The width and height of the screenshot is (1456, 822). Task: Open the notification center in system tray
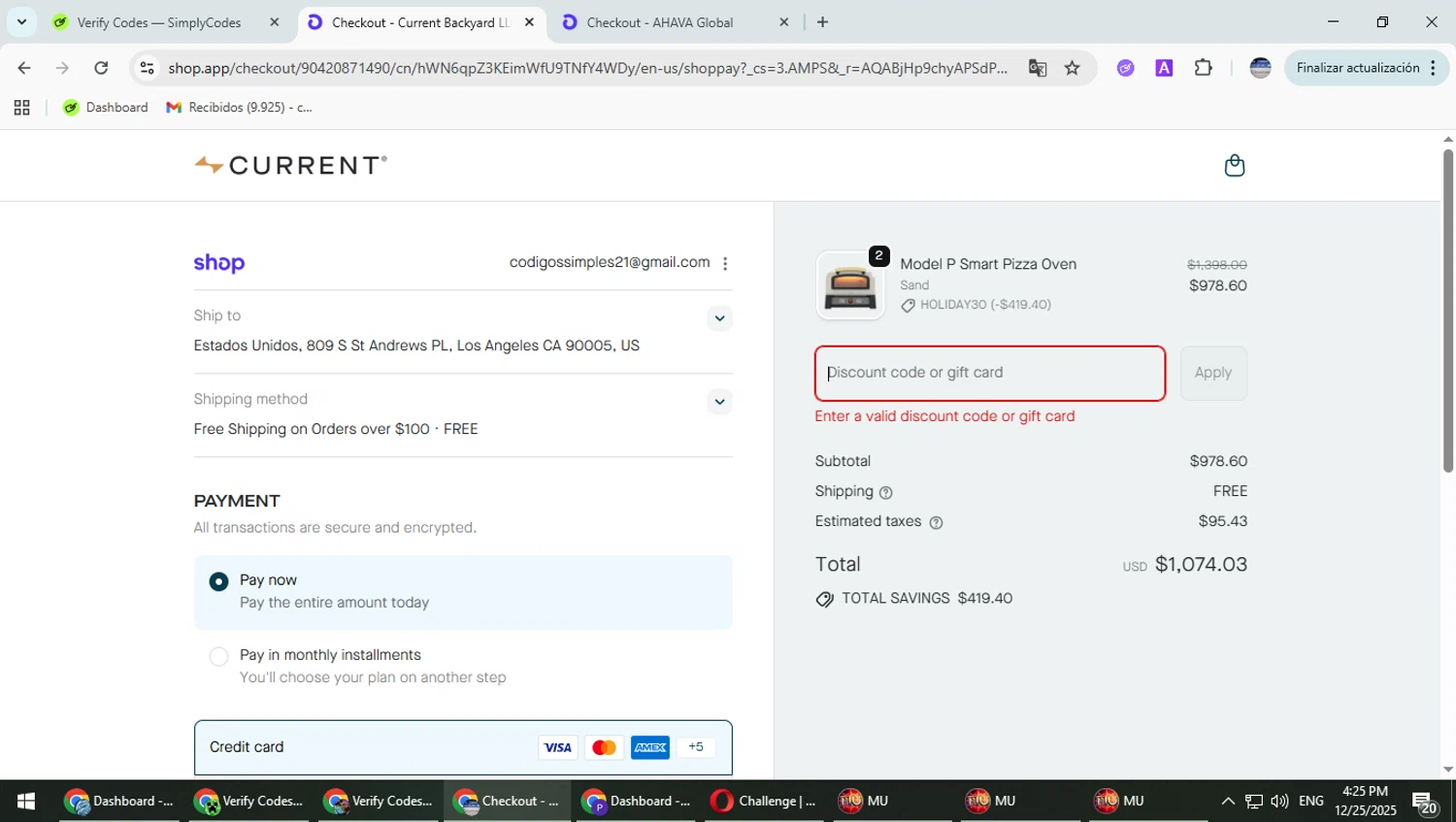click(1425, 803)
